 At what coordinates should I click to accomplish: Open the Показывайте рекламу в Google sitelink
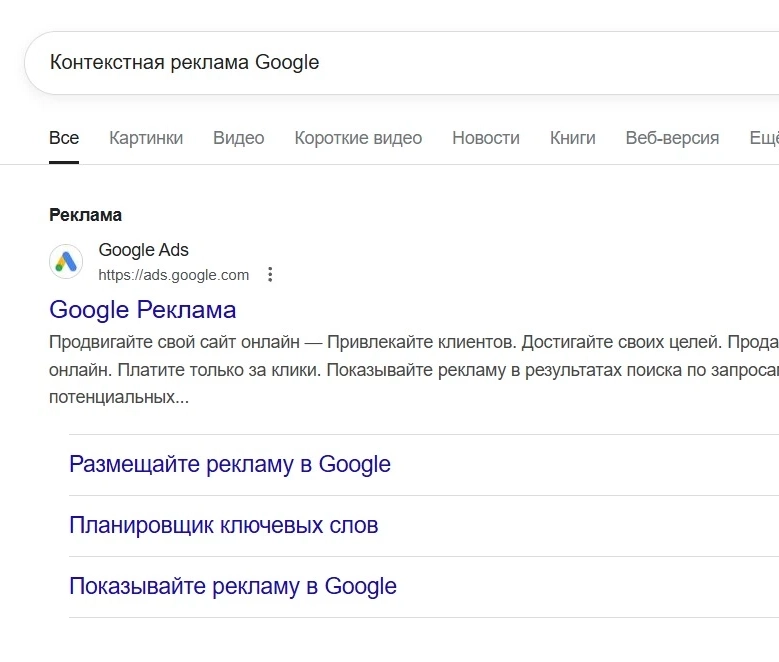click(233, 586)
